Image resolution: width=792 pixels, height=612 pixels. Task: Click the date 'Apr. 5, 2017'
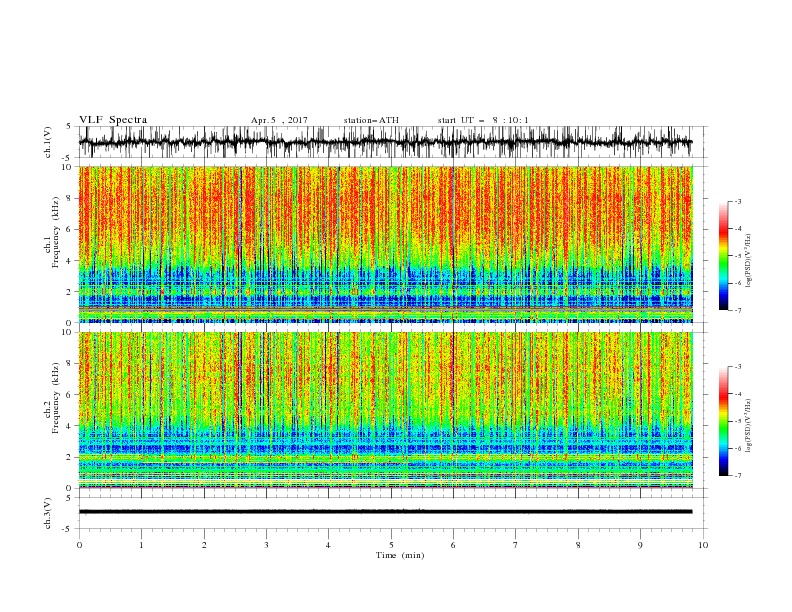[x=279, y=120]
